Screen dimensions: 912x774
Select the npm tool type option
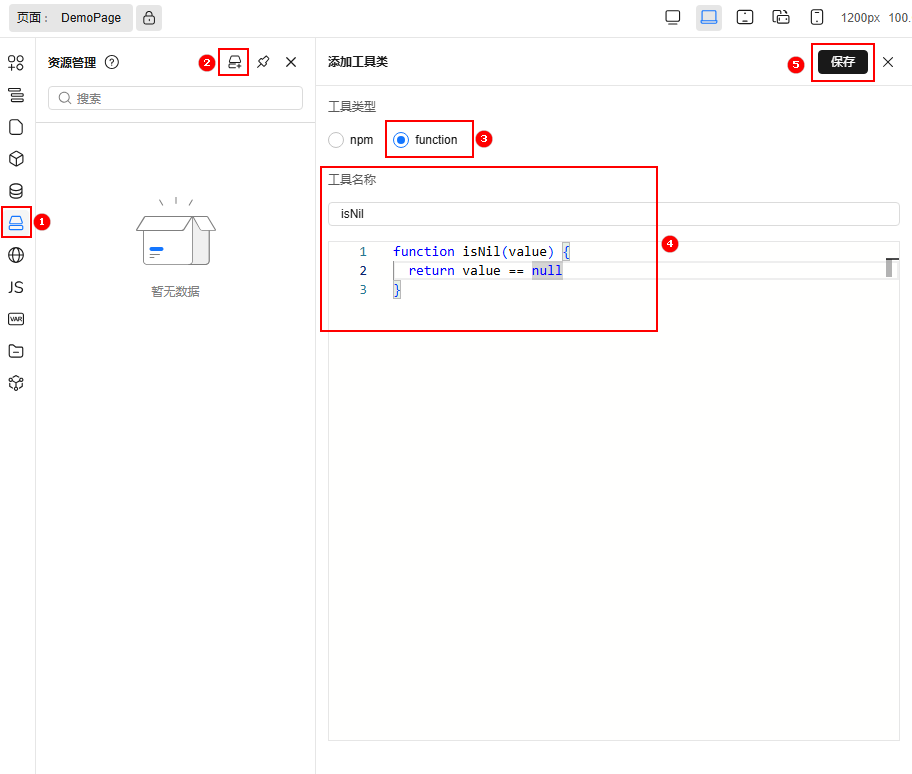(335, 139)
